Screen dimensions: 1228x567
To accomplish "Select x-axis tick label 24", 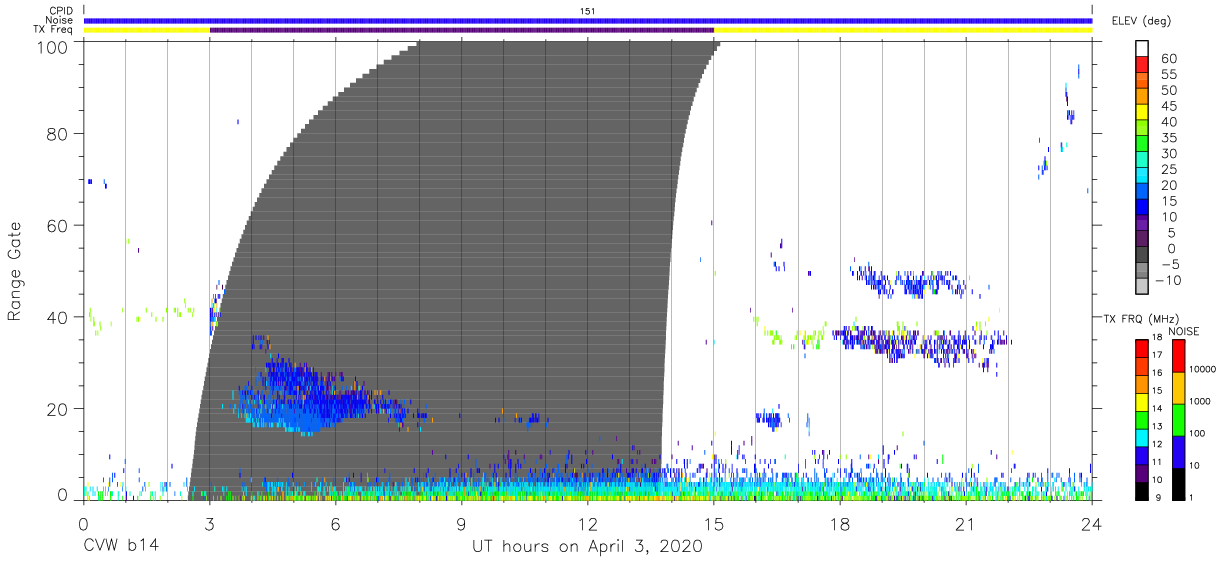I will click(x=1091, y=524).
